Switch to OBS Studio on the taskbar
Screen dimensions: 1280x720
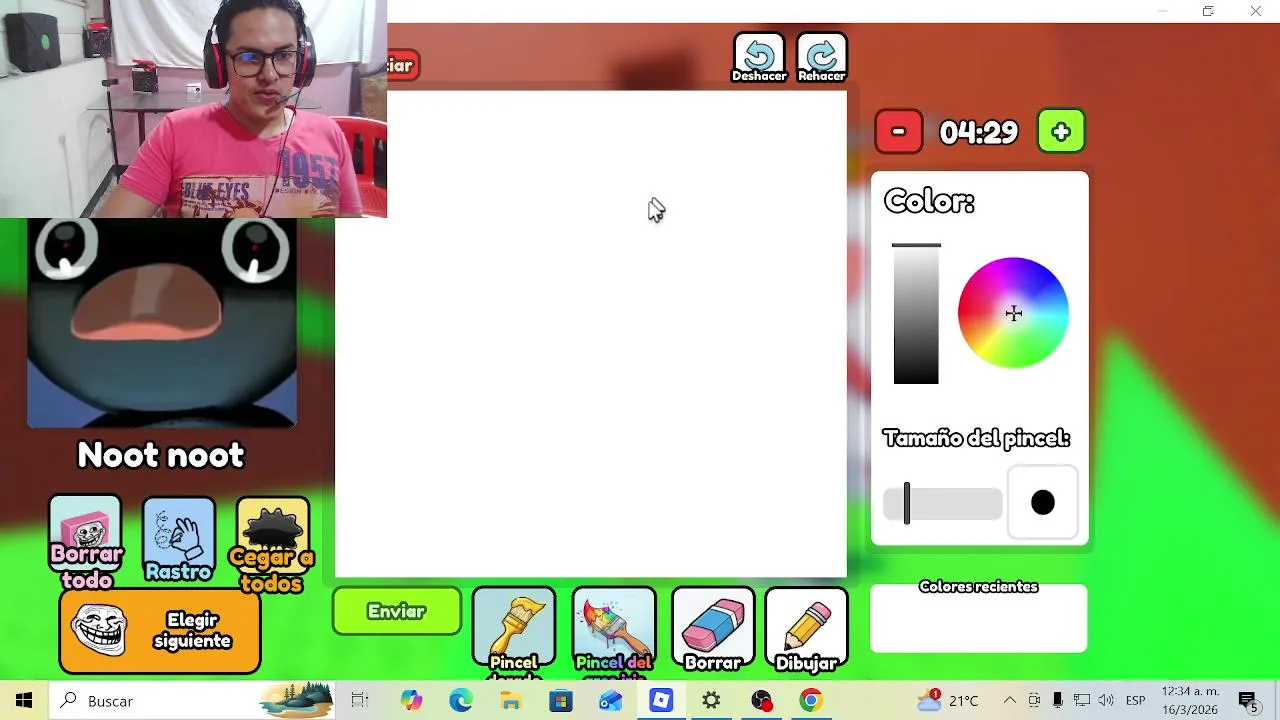(761, 701)
